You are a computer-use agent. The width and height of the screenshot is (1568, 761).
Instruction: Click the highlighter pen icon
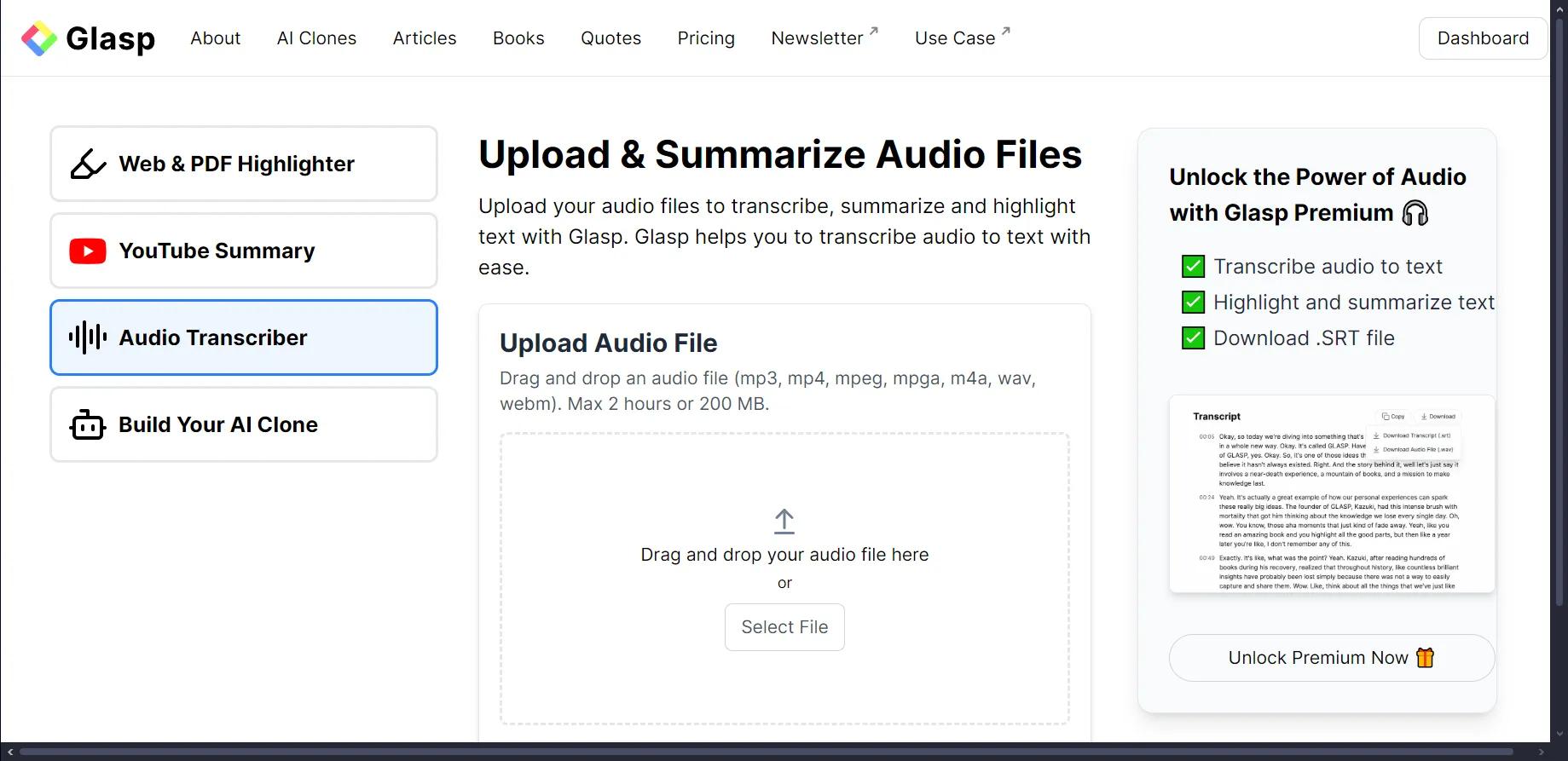click(x=88, y=164)
